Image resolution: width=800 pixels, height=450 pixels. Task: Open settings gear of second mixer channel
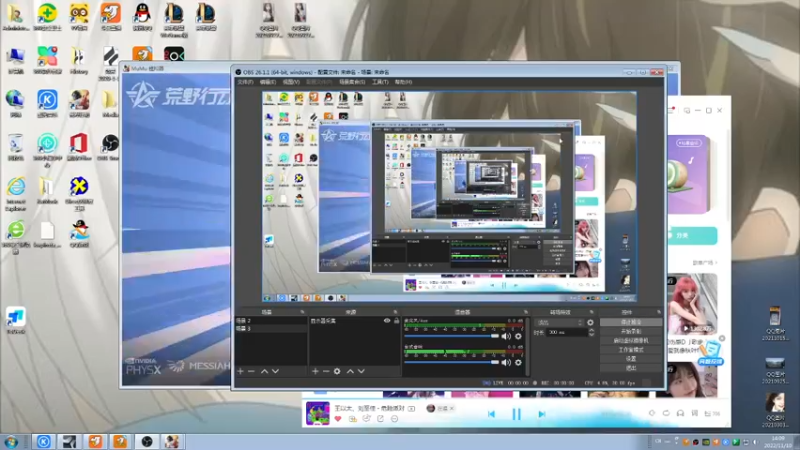tap(518, 362)
